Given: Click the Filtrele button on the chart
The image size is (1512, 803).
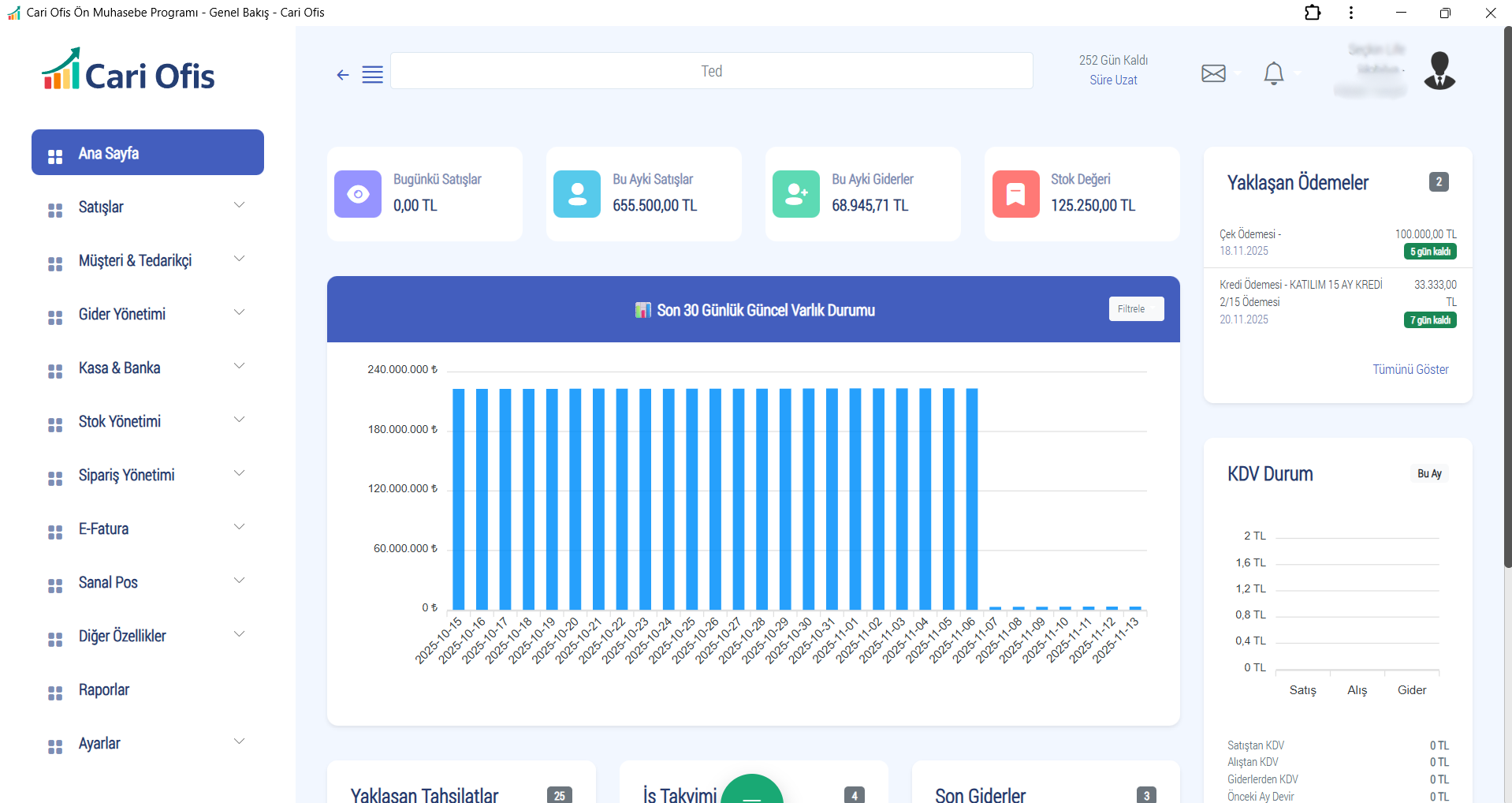Looking at the screenshot, I should tap(1136, 308).
